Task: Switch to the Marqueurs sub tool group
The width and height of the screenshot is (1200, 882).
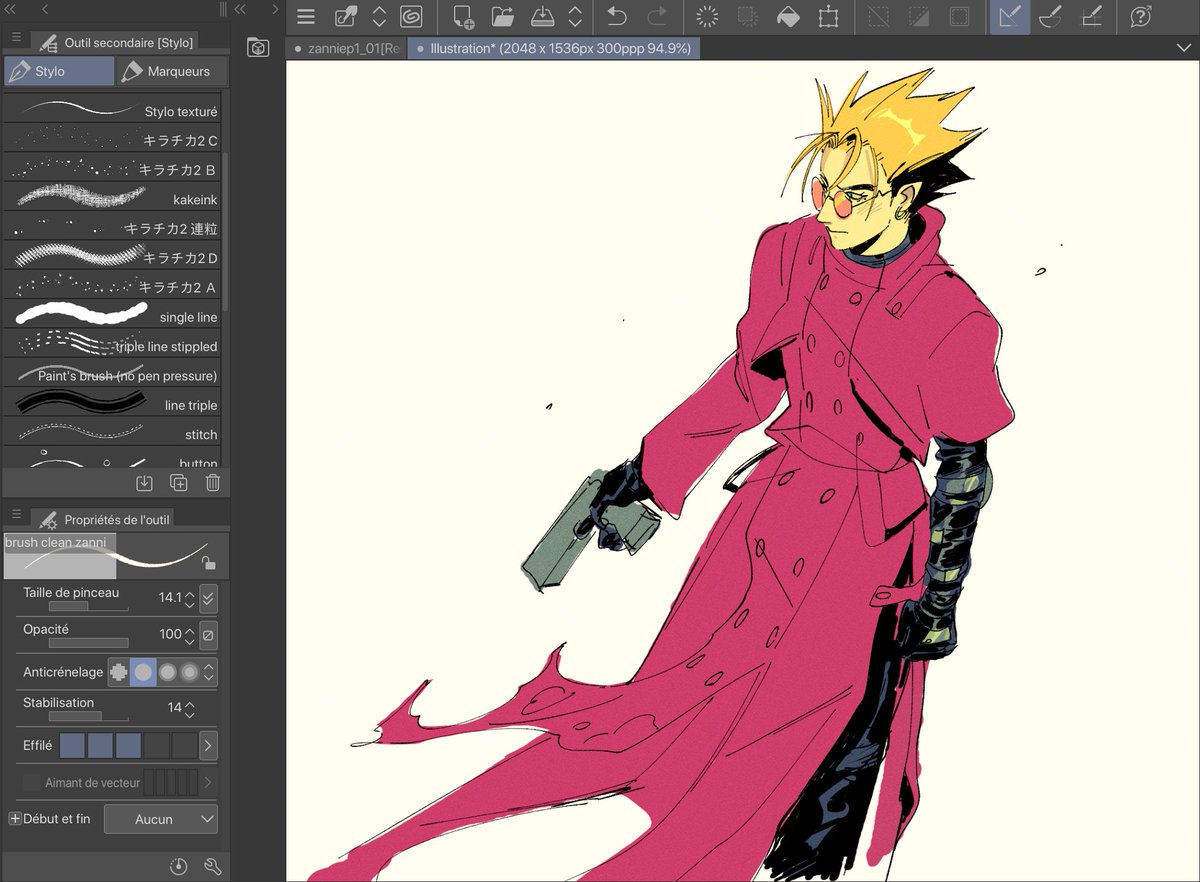Action: point(172,71)
